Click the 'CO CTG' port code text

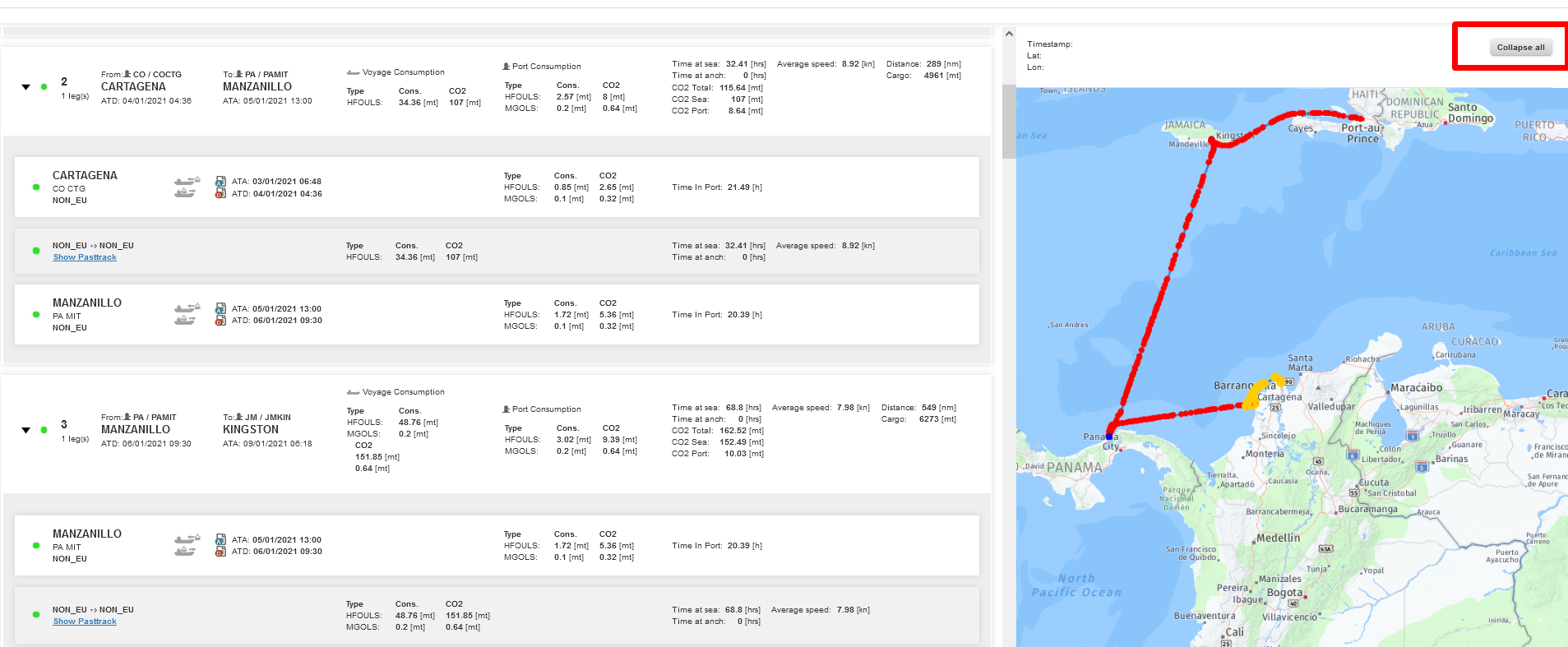[x=69, y=188]
